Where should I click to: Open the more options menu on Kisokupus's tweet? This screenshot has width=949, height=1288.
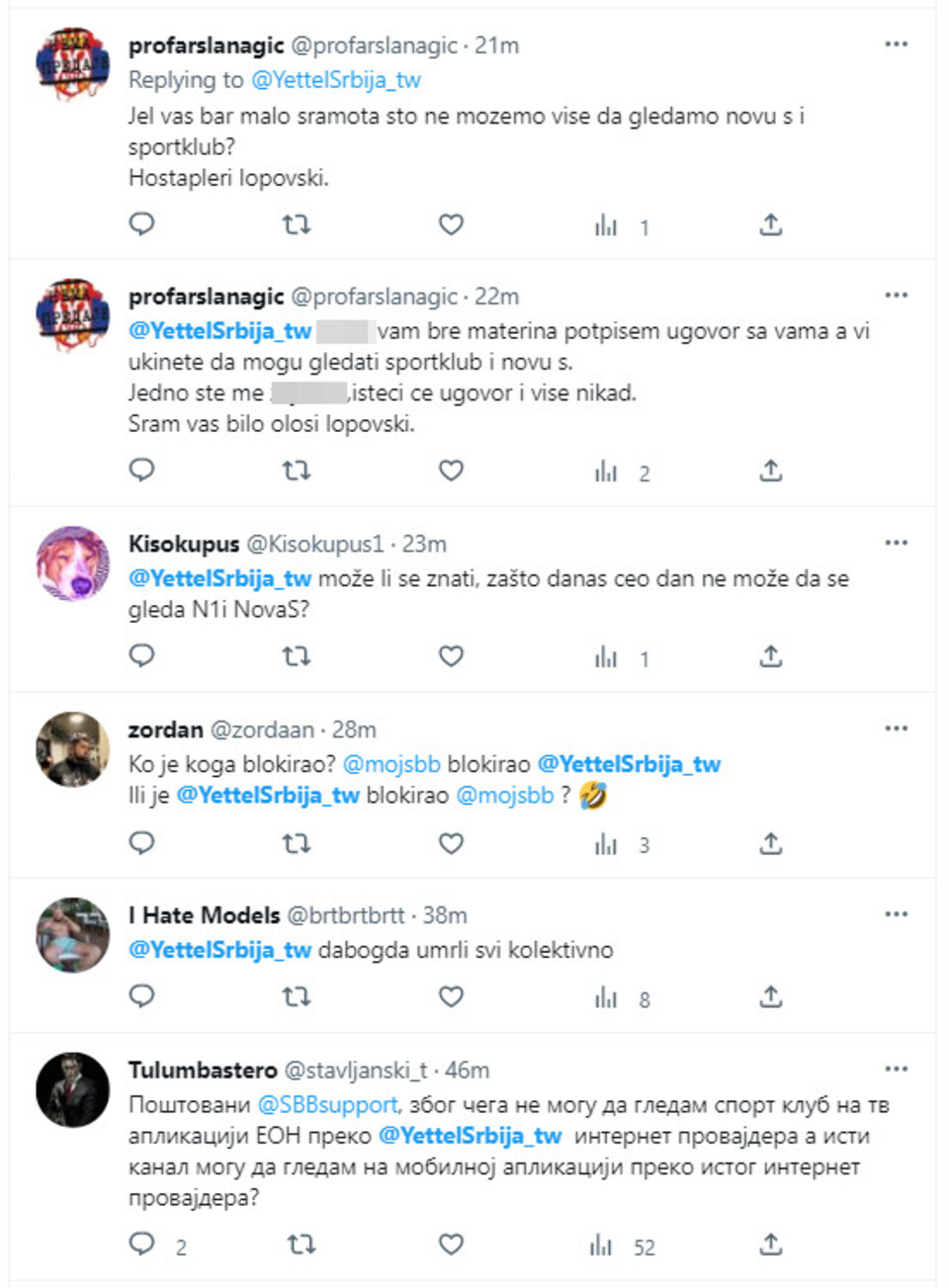coord(899,541)
